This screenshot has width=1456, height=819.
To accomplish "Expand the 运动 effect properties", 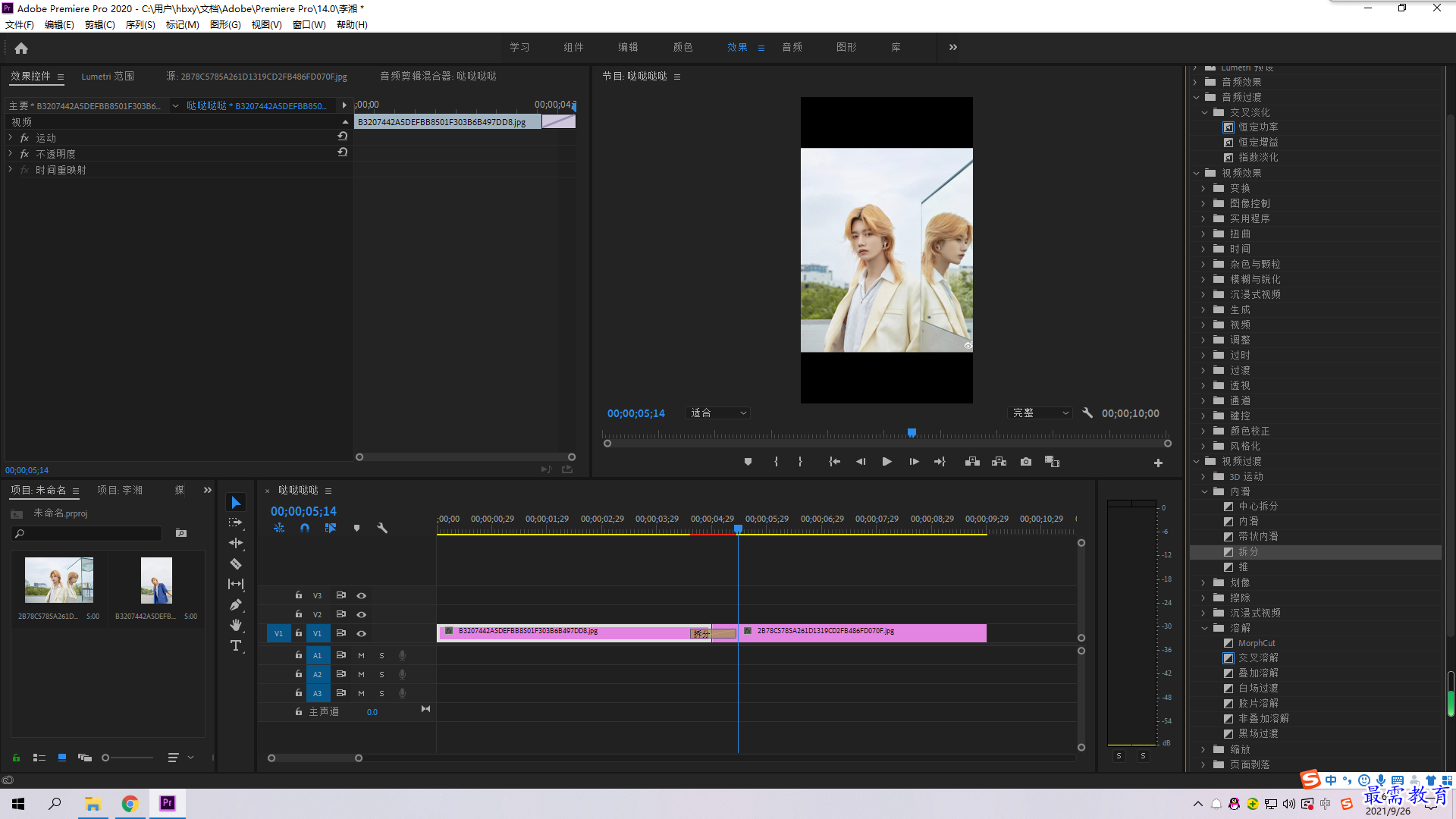I will [11, 138].
